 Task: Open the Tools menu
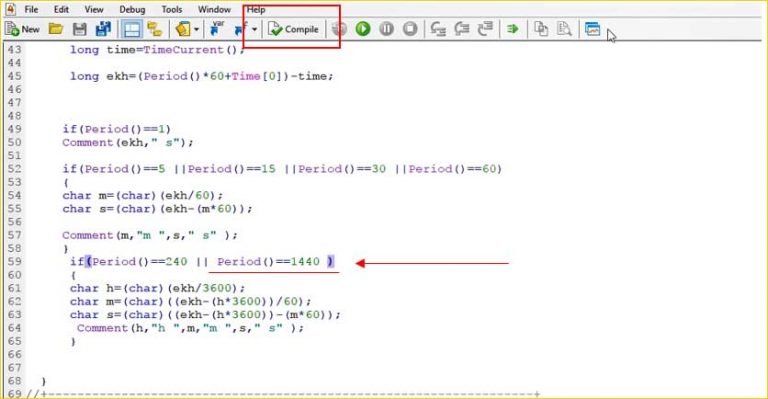tap(171, 9)
